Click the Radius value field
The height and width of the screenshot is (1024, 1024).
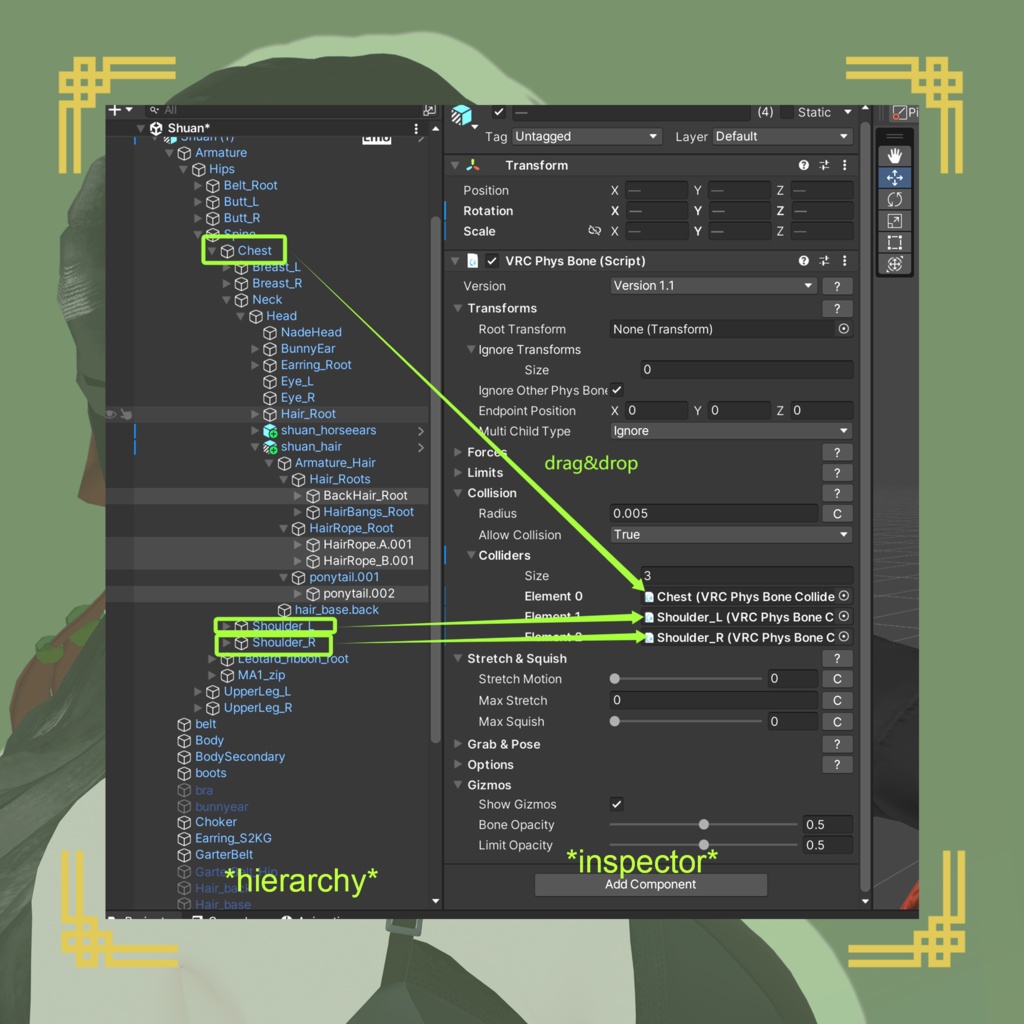point(713,513)
